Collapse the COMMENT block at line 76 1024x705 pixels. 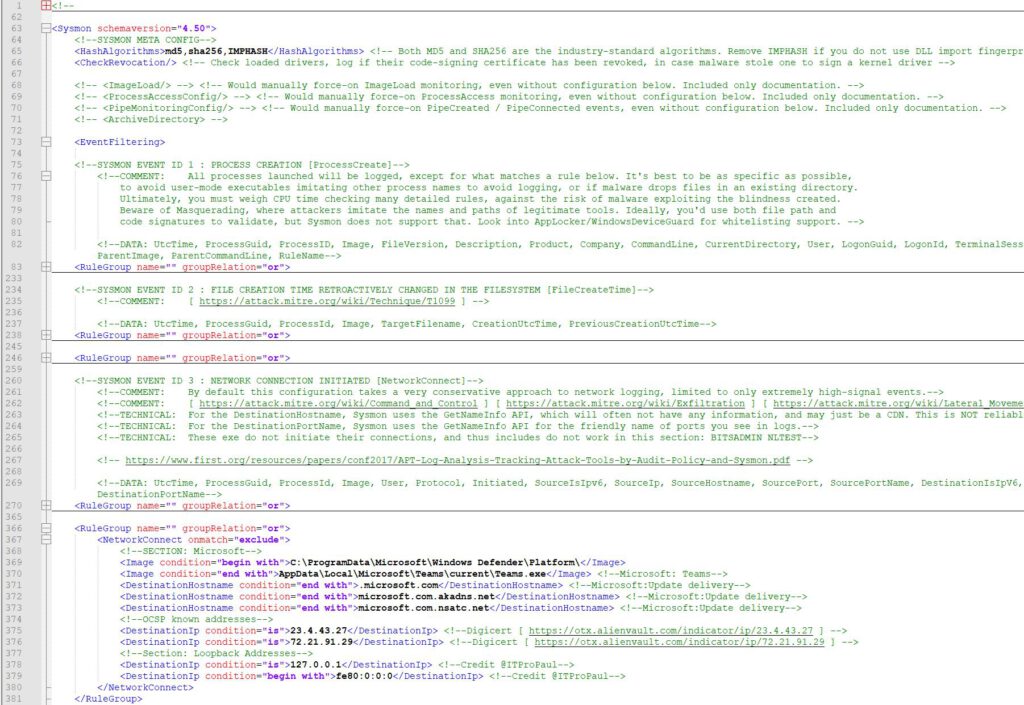[45, 176]
